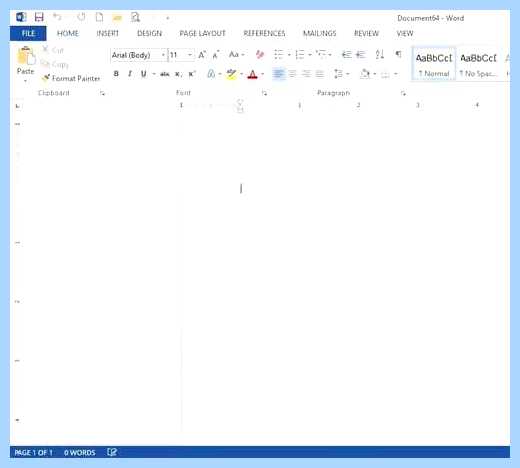Toggle Superscript formatting
The width and height of the screenshot is (520, 468).
click(x=192, y=74)
